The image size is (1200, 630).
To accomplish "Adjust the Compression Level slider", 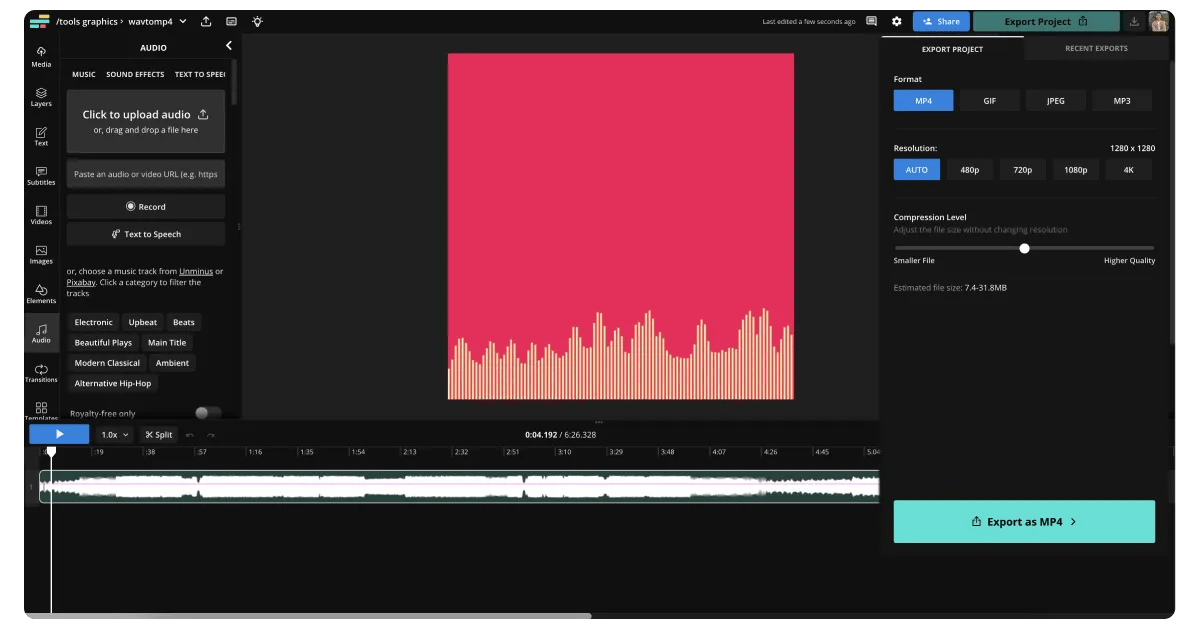I will pyautogui.click(x=1024, y=248).
